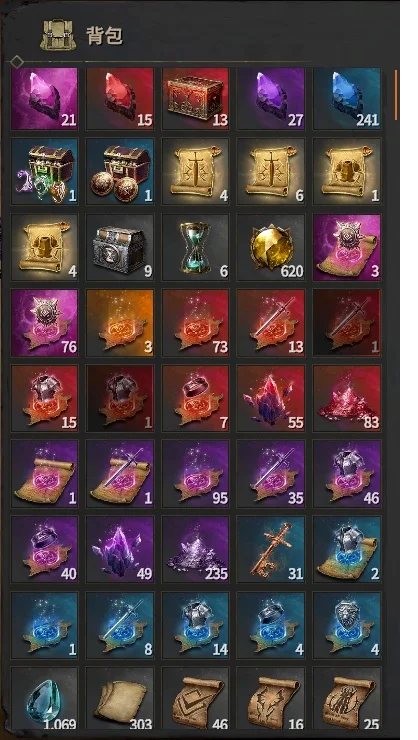Image resolution: width=418 pixels, height=740 pixels.
Task: Select the red crystal cluster with 55
Action: coord(271,398)
